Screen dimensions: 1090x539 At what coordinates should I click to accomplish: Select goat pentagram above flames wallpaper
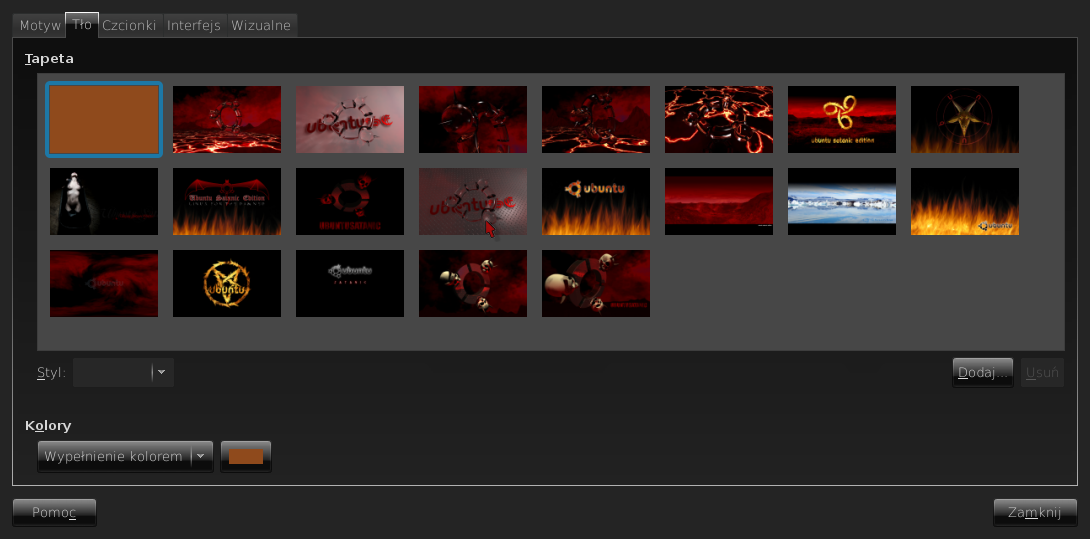[x=965, y=119]
